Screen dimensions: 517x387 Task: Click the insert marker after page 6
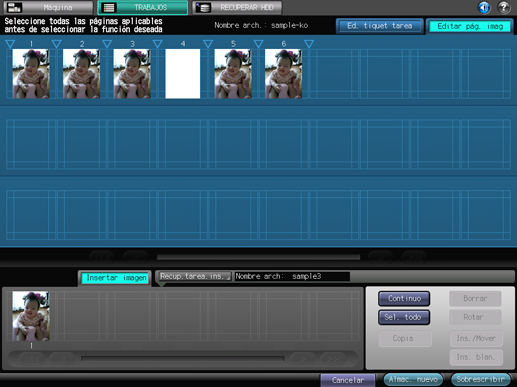coord(309,44)
